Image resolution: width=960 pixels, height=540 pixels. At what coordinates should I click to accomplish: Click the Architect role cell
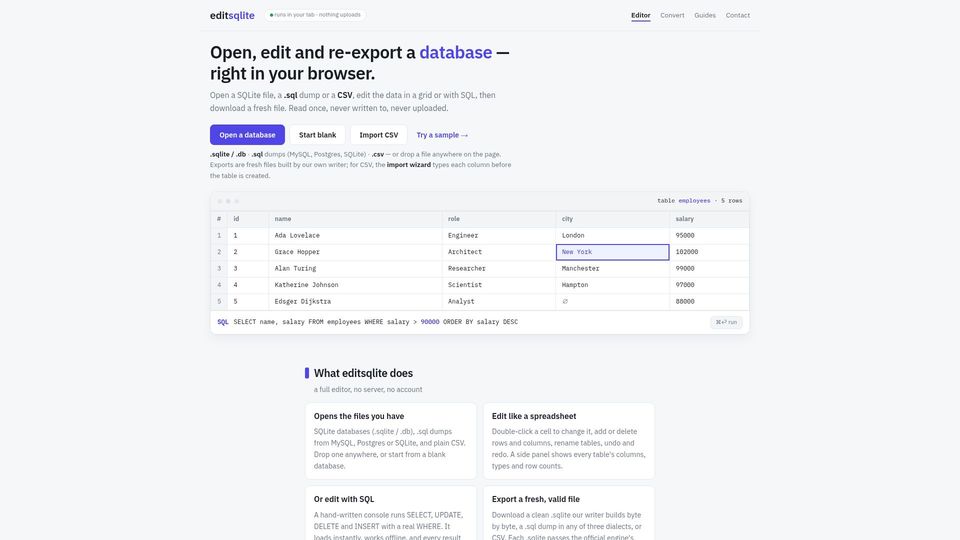(x=499, y=252)
